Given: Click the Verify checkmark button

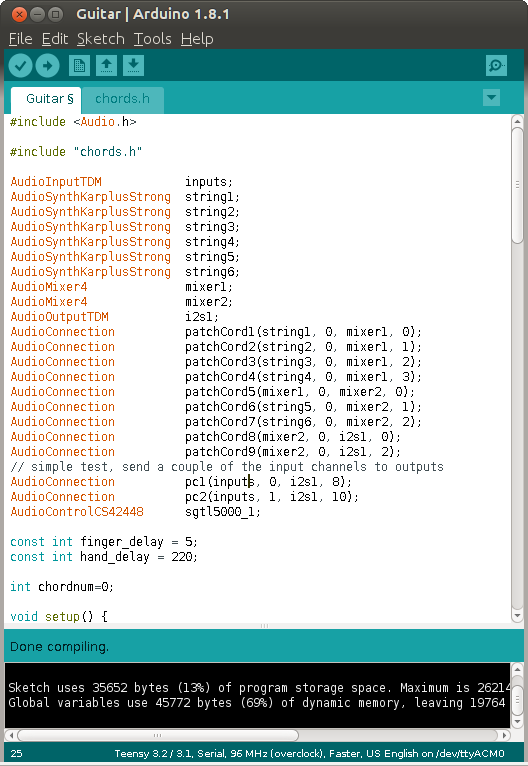Looking at the screenshot, I should [21, 65].
